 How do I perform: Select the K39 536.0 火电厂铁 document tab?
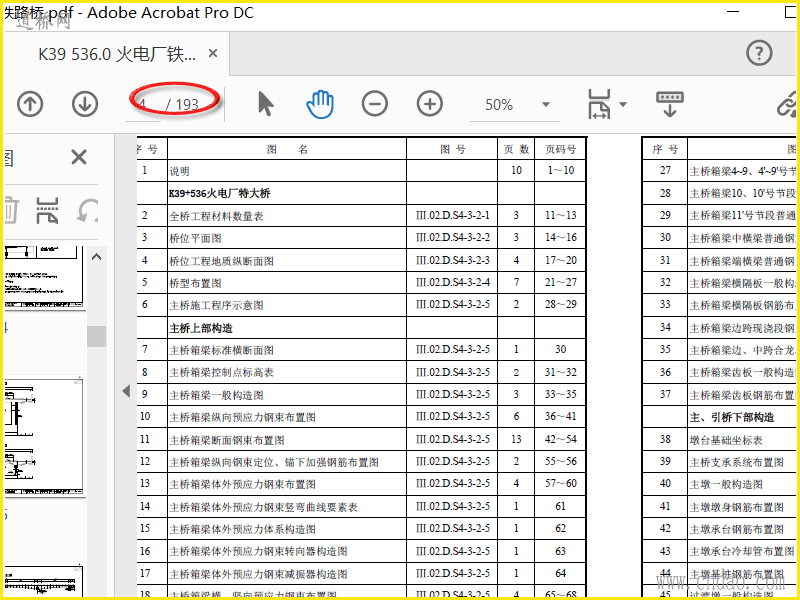[x=117, y=54]
